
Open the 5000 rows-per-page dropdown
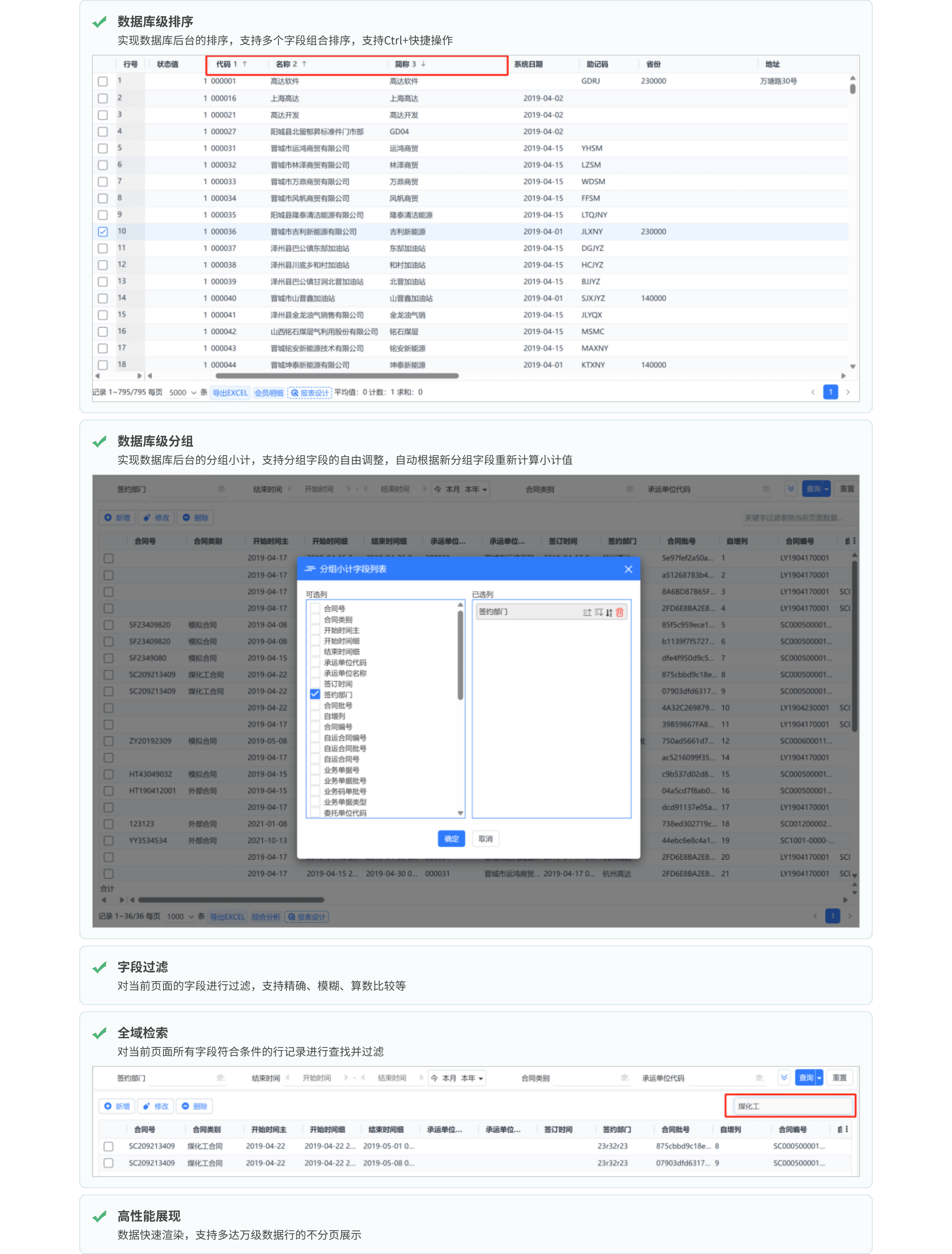182,393
